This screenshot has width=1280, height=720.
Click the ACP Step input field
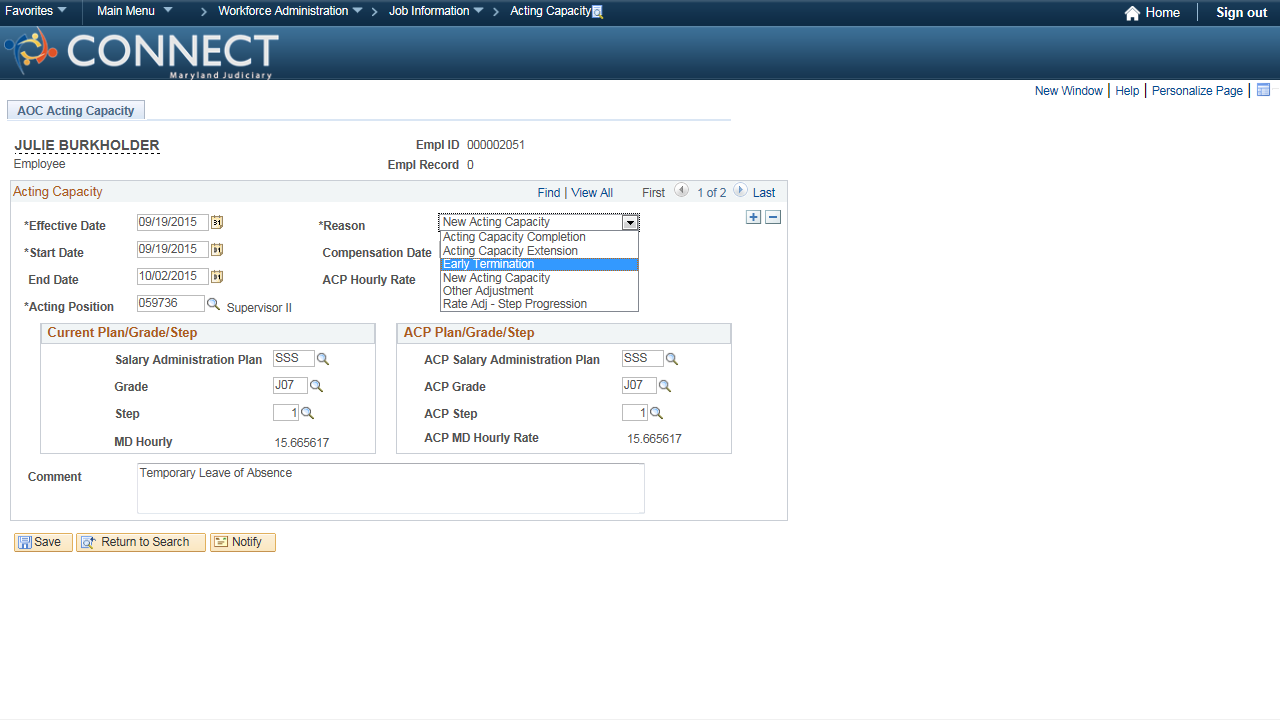(x=635, y=413)
